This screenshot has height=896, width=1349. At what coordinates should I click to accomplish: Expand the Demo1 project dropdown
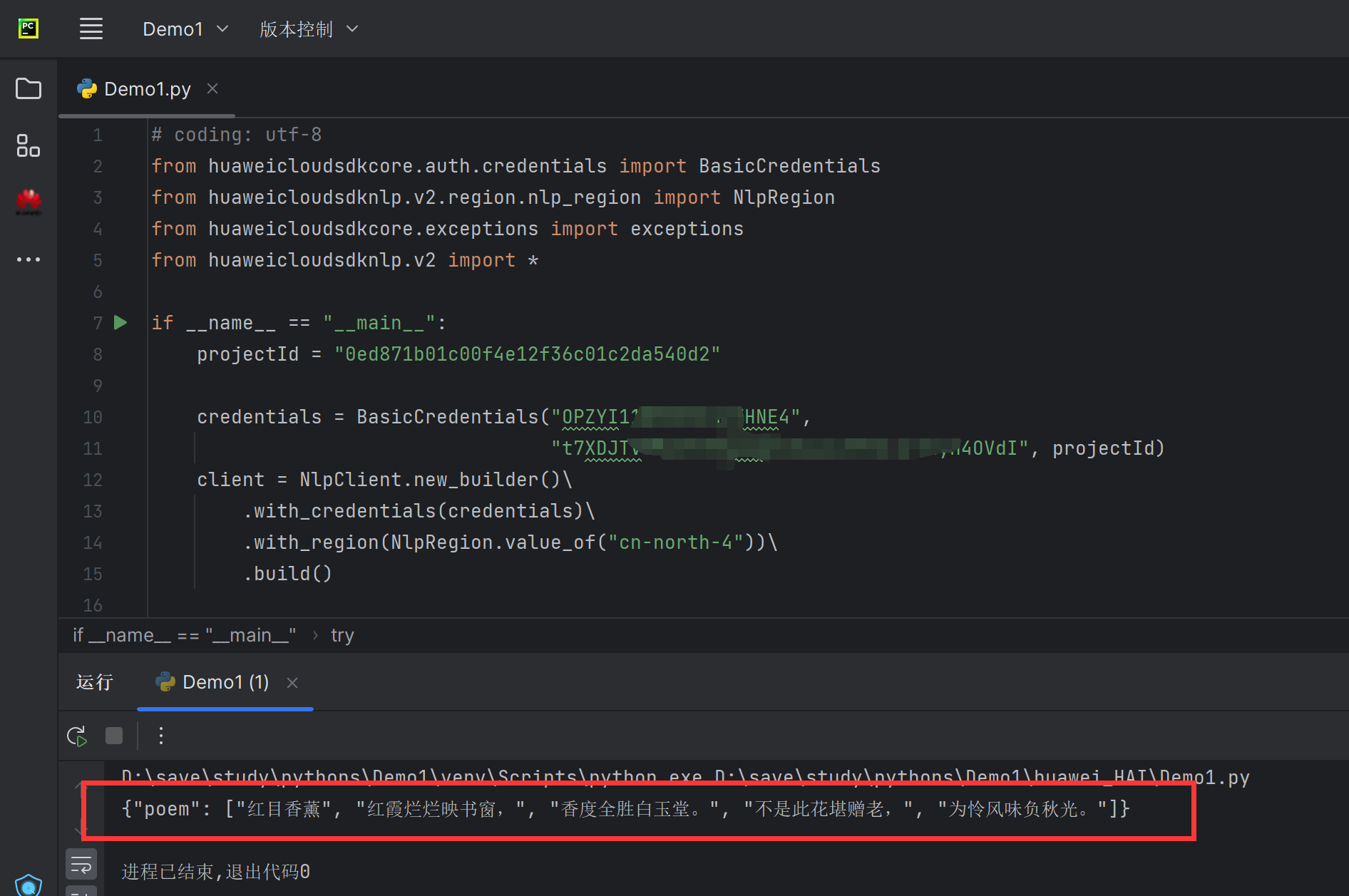(185, 29)
